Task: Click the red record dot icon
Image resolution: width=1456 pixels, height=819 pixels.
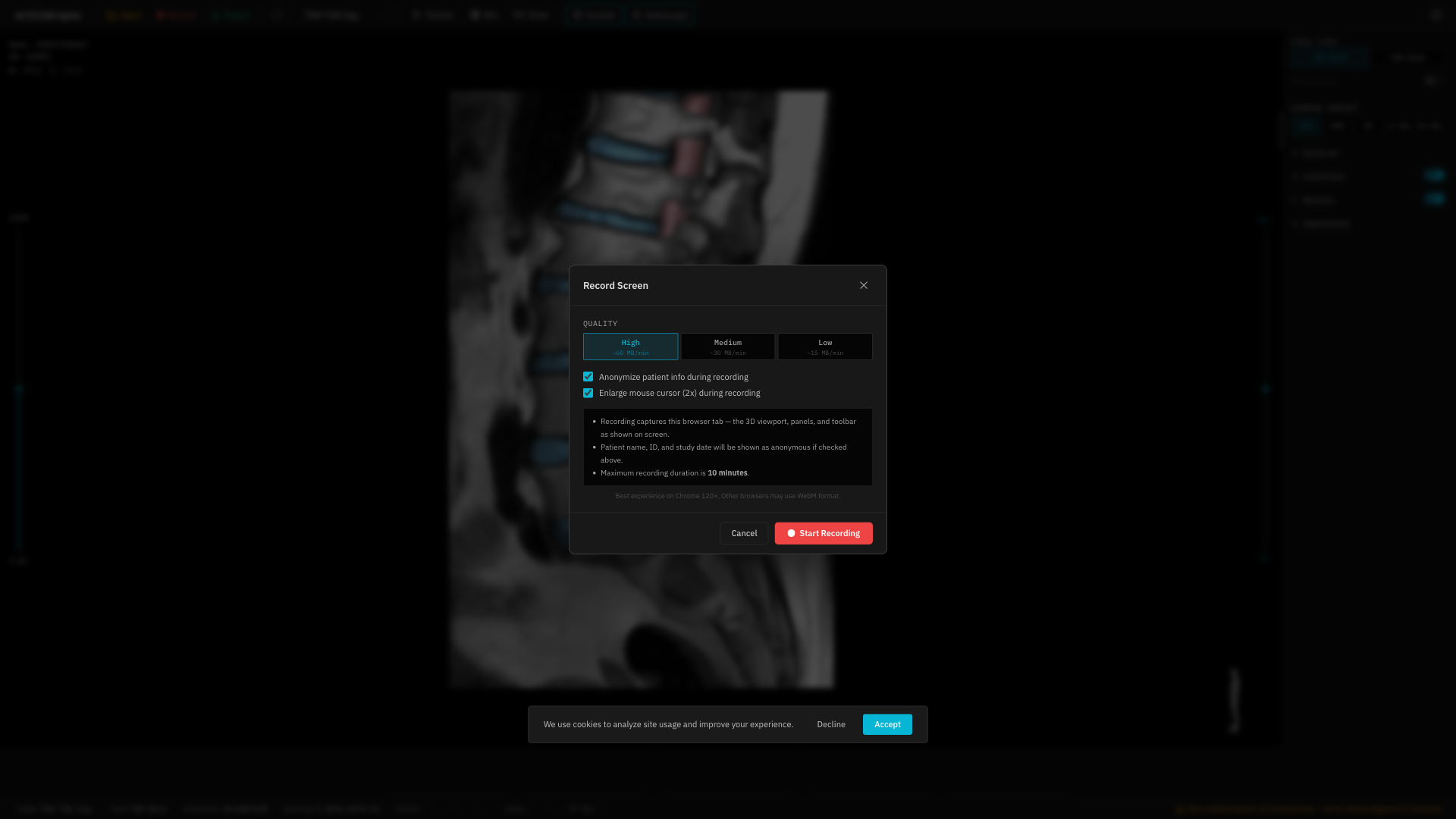Action: click(x=791, y=533)
